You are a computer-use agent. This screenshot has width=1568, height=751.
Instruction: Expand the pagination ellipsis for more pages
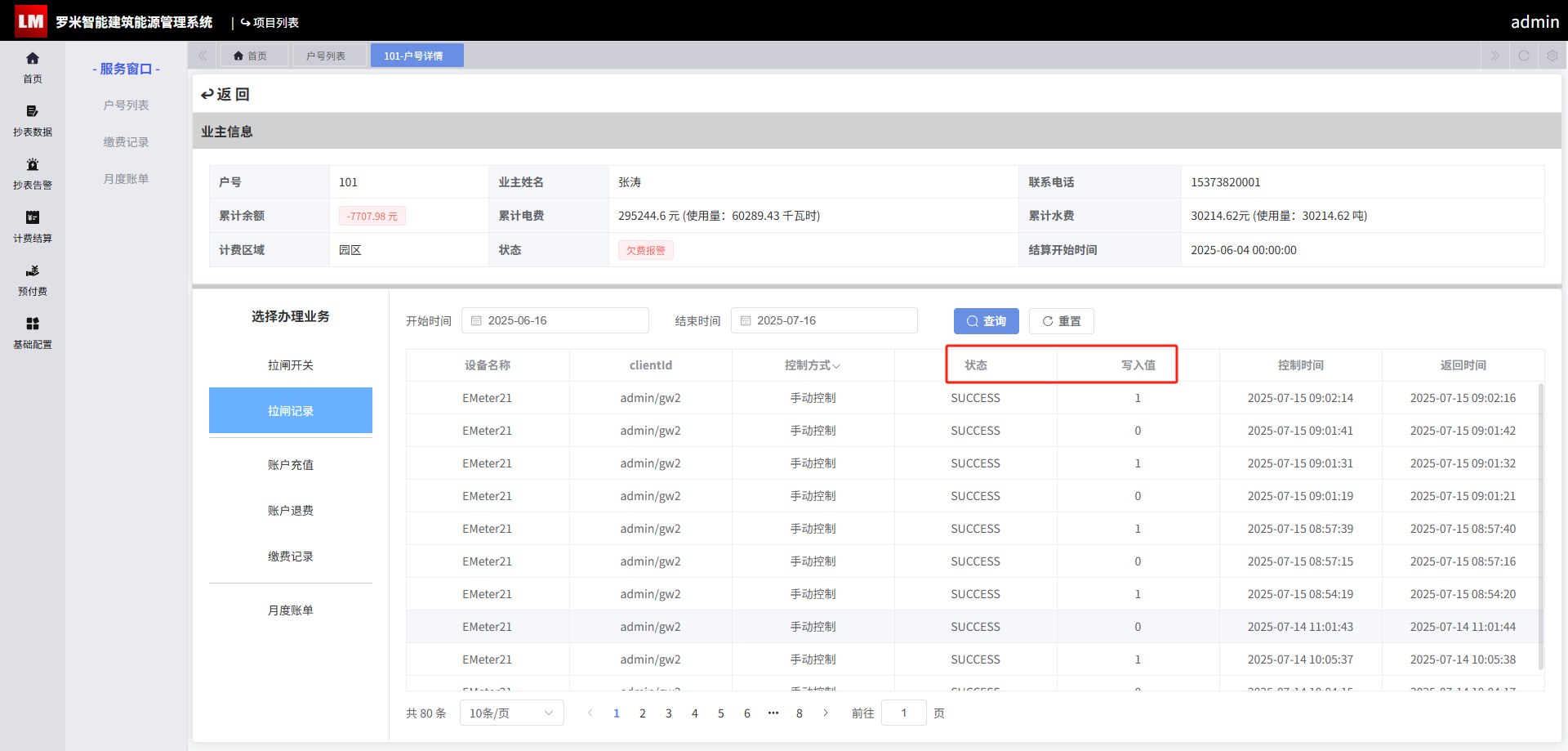(773, 713)
